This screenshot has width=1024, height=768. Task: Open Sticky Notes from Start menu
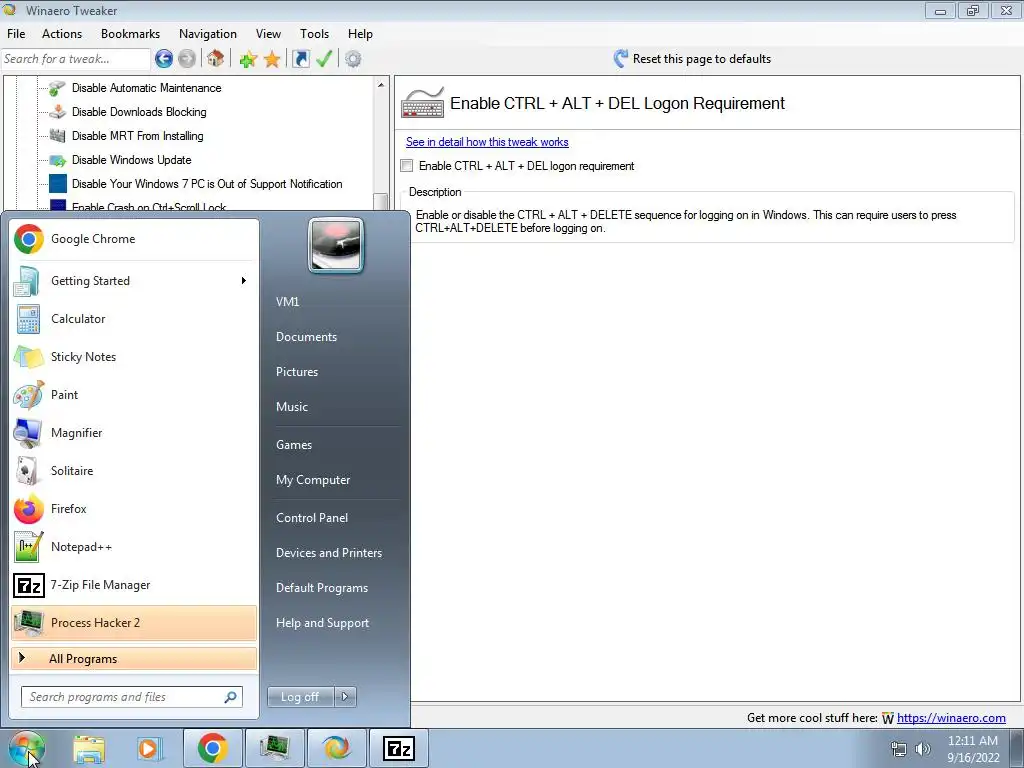pyautogui.click(x=133, y=357)
